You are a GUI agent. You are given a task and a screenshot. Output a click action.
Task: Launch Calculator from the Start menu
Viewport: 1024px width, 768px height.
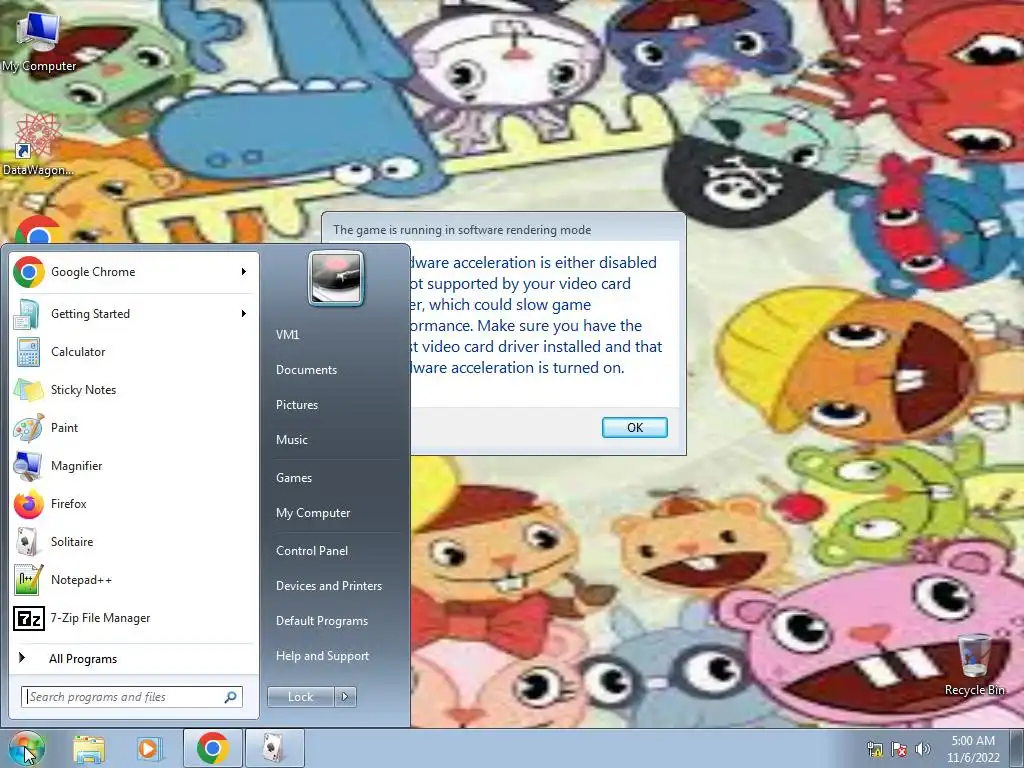pos(134,351)
